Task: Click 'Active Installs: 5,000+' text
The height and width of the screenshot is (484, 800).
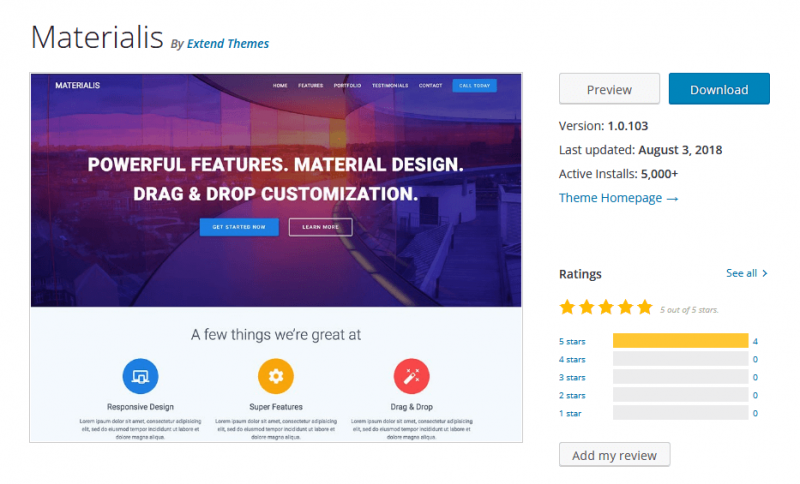Action: pos(618,174)
